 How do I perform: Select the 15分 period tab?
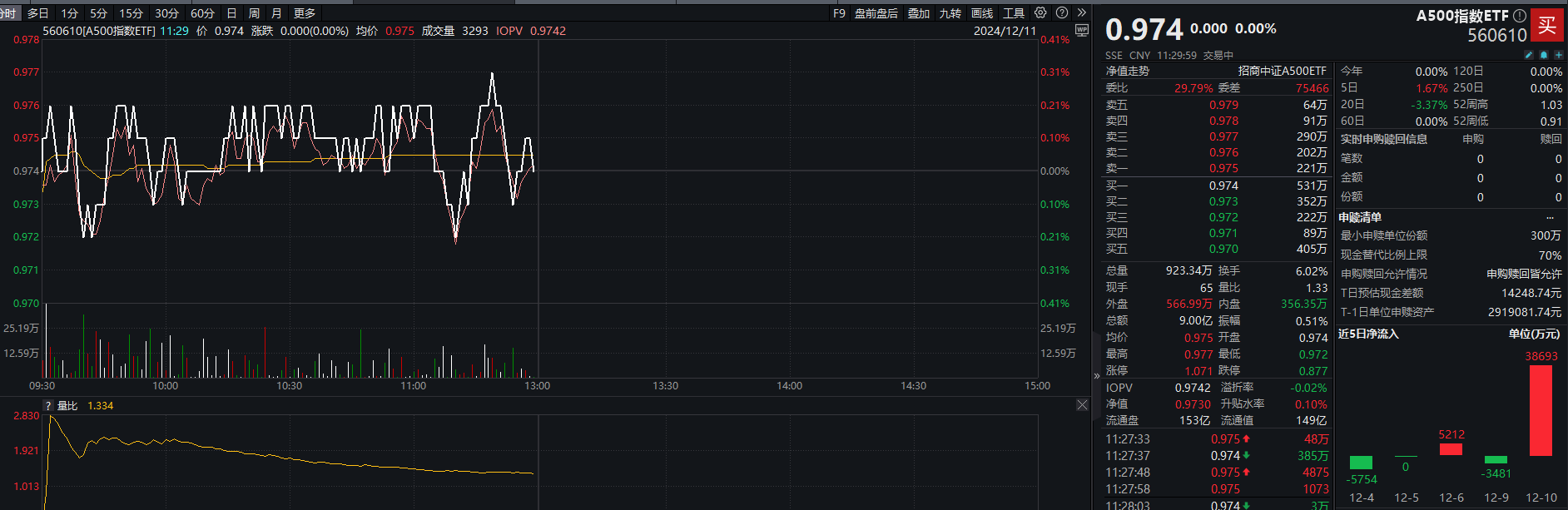(x=131, y=13)
